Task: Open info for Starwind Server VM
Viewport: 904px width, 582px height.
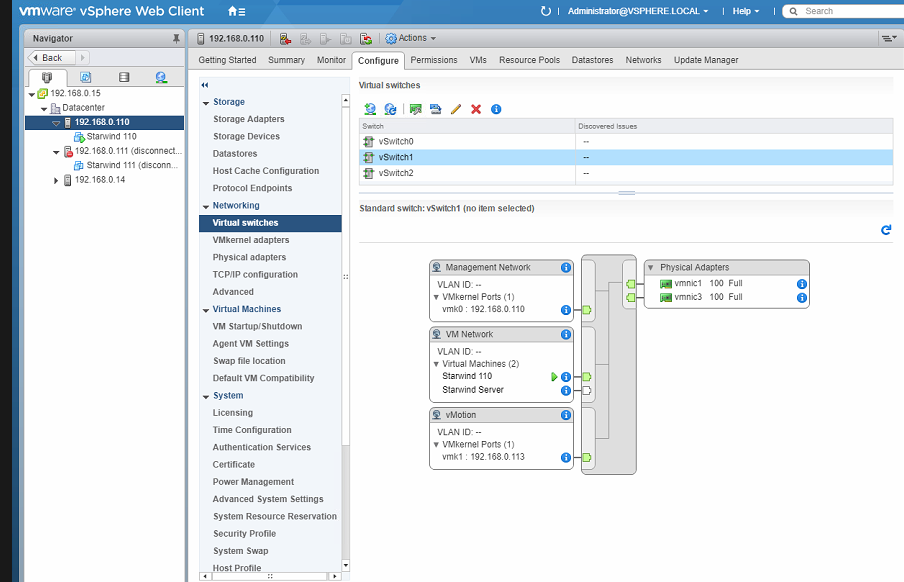Action: [566, 390]
